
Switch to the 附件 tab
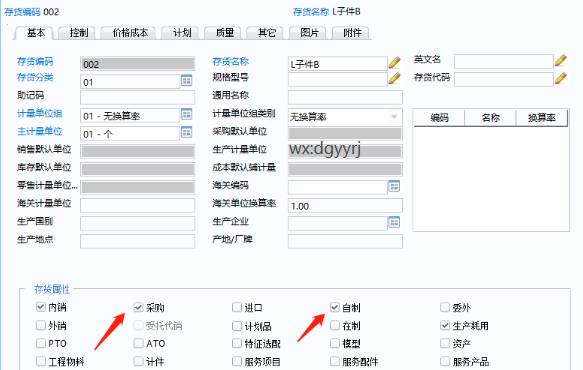[x=352, y=33]
